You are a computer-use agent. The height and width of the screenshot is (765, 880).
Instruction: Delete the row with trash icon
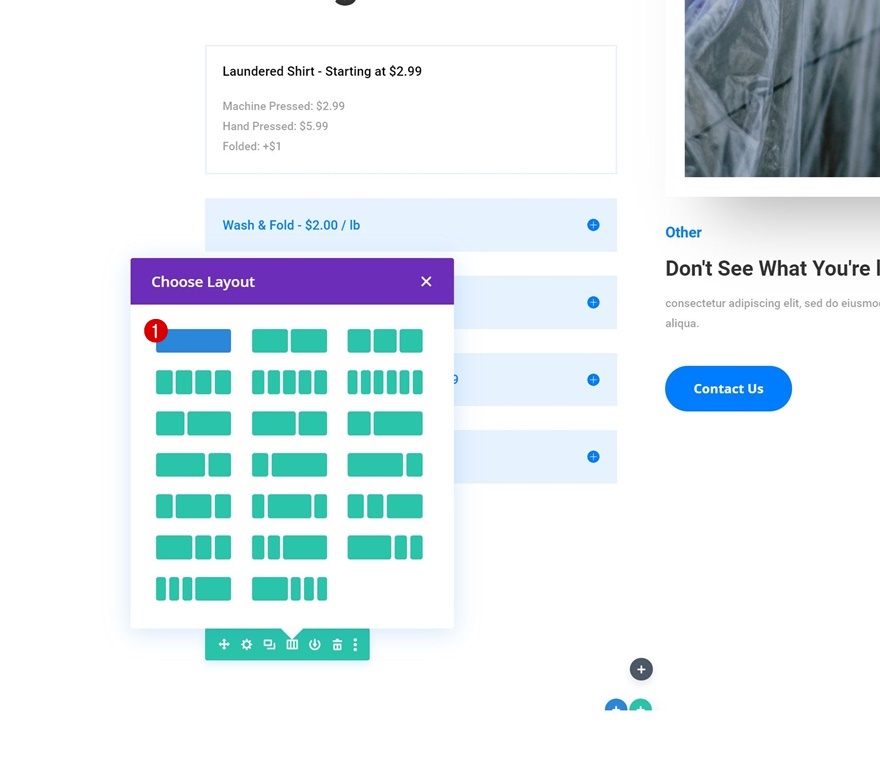[337, 645]
